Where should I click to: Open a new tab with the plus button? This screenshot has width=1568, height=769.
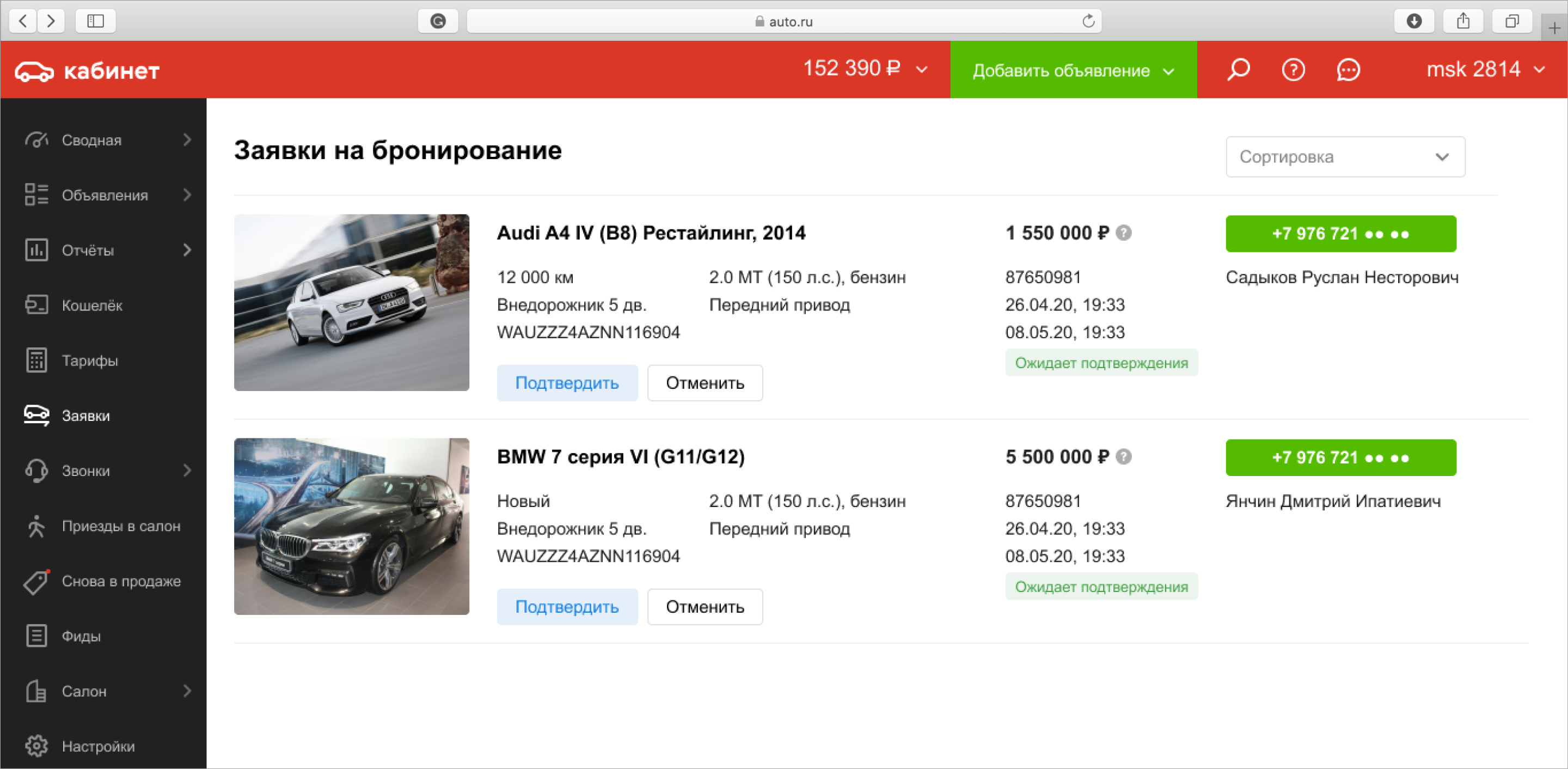pos(1554,28)
